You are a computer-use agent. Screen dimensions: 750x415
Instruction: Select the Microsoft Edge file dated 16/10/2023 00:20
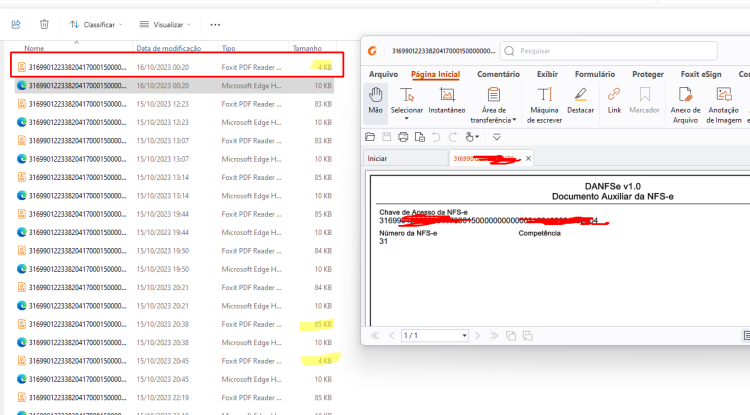tap(174, 86)
